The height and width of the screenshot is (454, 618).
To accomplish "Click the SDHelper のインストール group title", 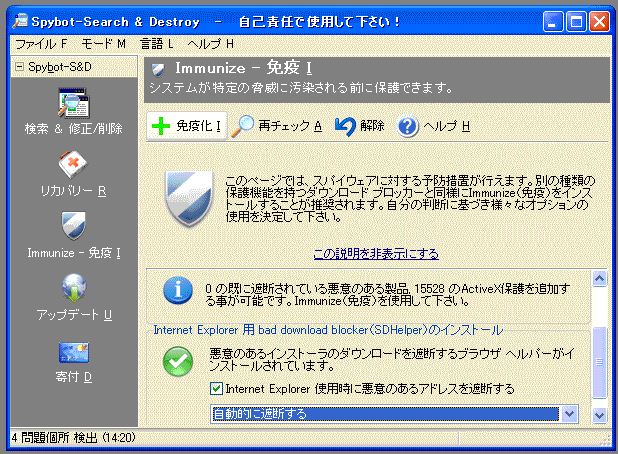I will click(328, 330).
